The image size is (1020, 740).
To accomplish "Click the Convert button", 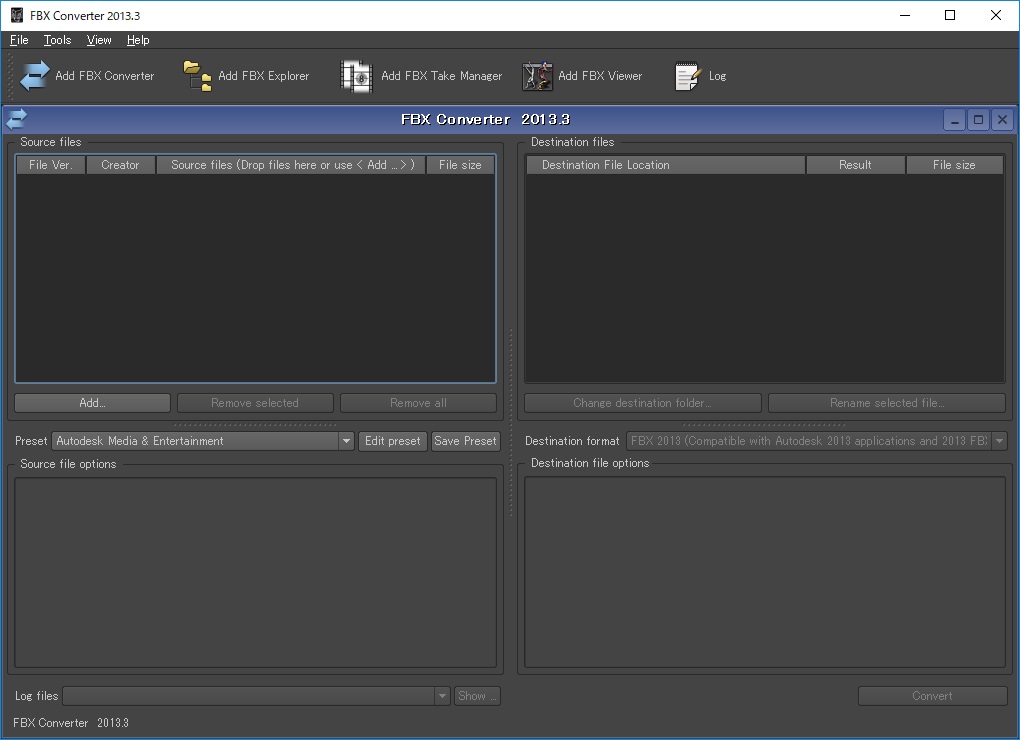I will point(932,696).
